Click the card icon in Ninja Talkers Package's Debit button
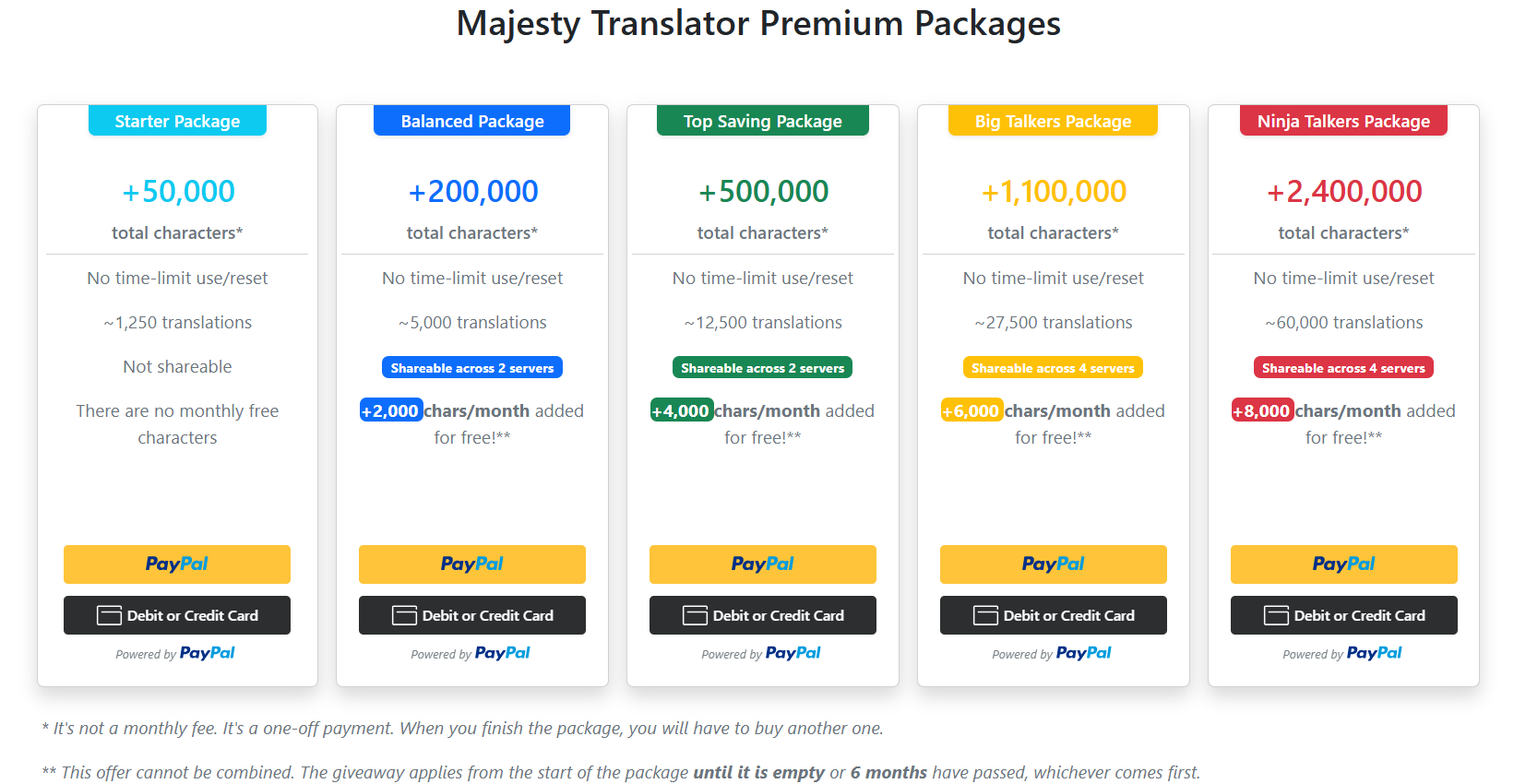This screenshot has height=784, width=1514. (1276, 615)
